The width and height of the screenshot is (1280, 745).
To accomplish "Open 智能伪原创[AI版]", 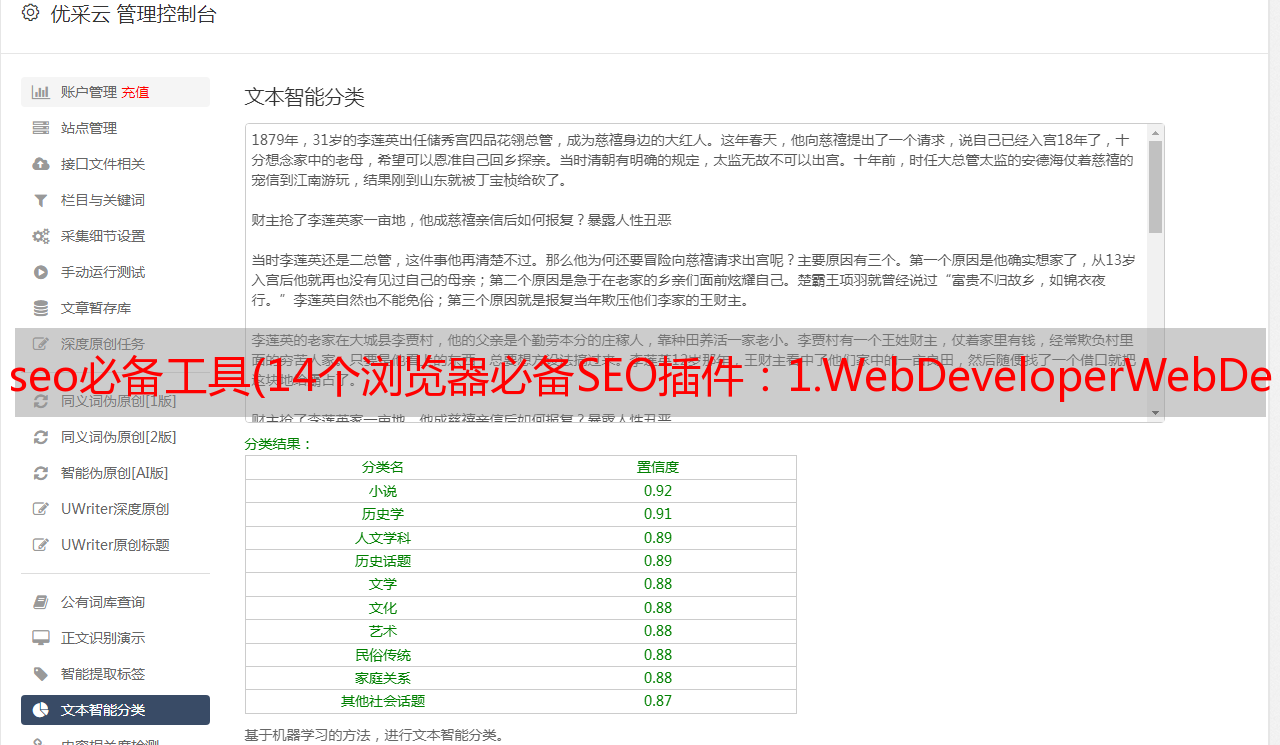I will [115, 473].
